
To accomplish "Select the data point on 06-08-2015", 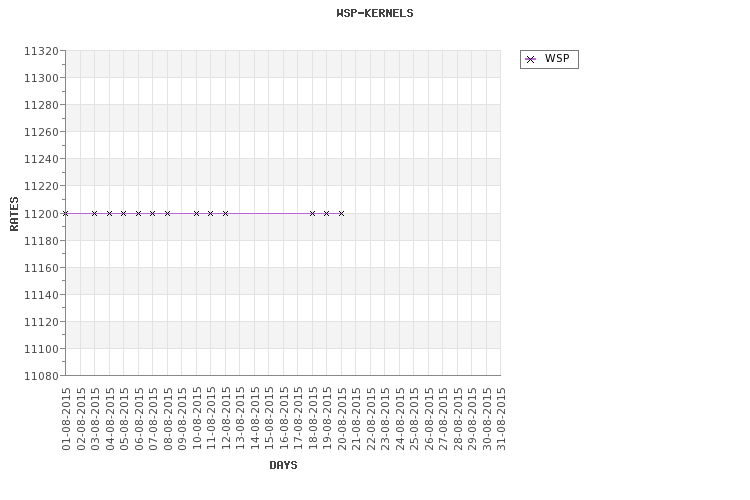I will click(x=138, y=213).
